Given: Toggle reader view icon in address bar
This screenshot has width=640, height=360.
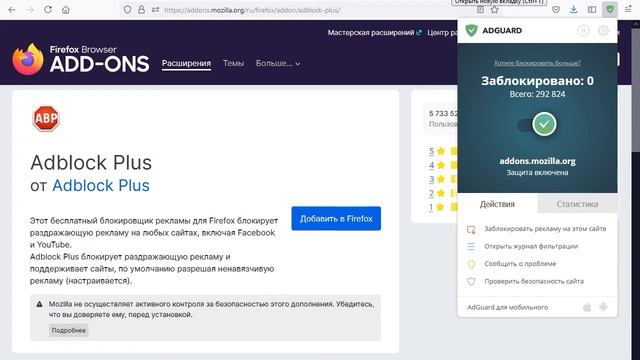Looking at the screenshot, I should [x=480, y=9].
